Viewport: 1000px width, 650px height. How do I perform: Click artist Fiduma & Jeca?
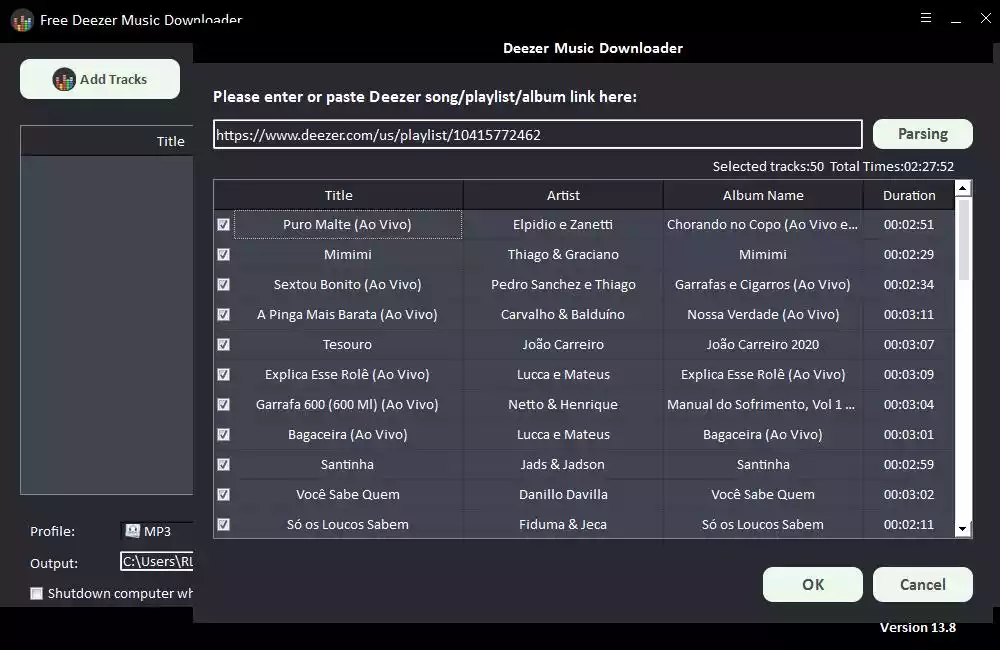562,524
